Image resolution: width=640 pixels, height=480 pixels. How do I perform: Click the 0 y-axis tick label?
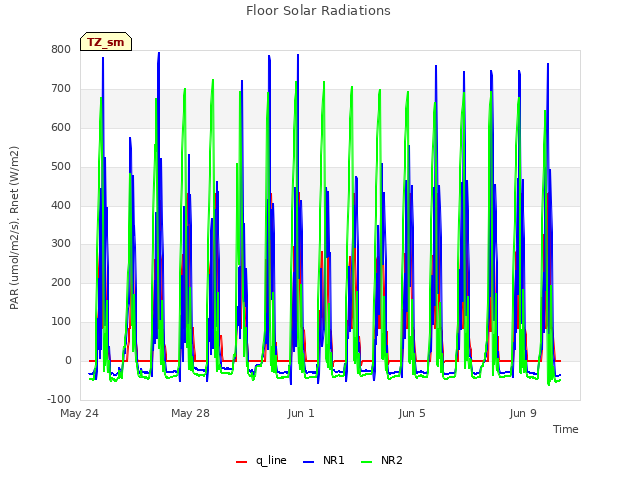point(68,360)
